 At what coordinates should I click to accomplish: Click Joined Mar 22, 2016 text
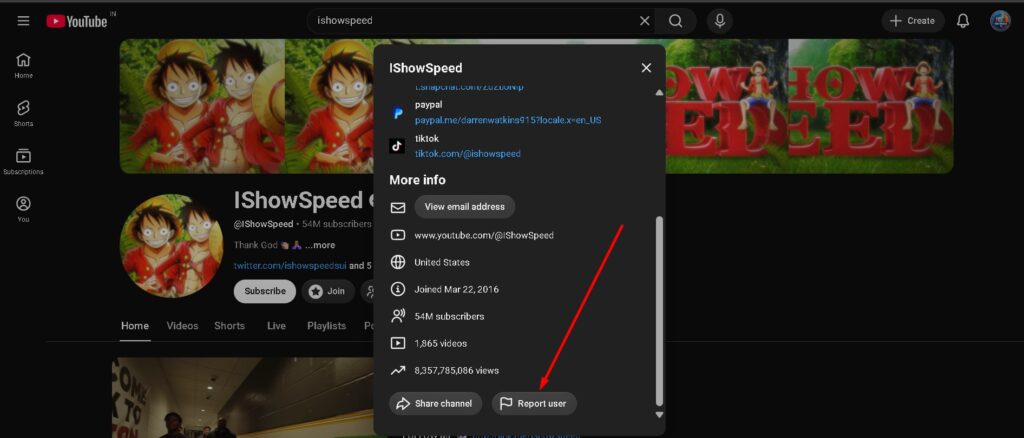456,289
